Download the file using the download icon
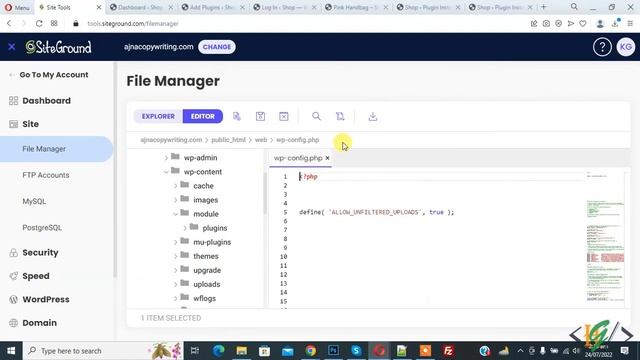This screenshot has height=360, width=640. (x=373, y=116)
